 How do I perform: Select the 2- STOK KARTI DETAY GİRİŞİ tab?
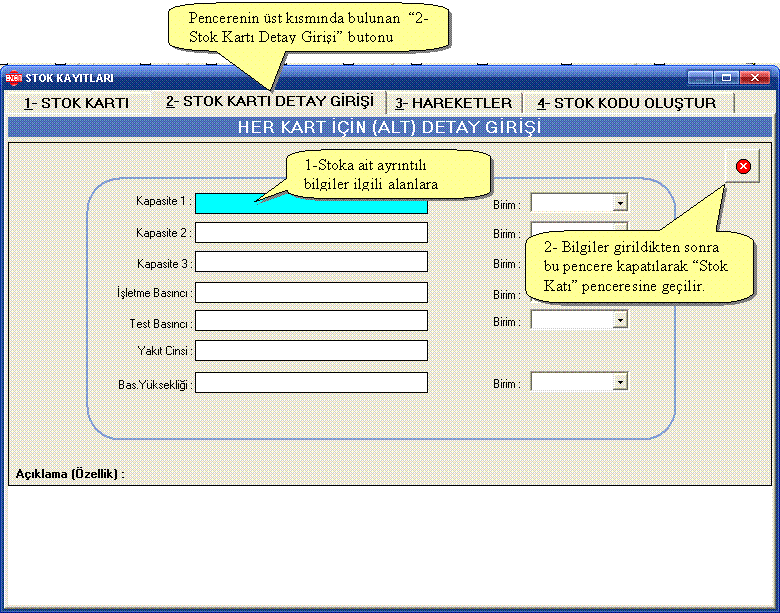[x=269, y=102]
